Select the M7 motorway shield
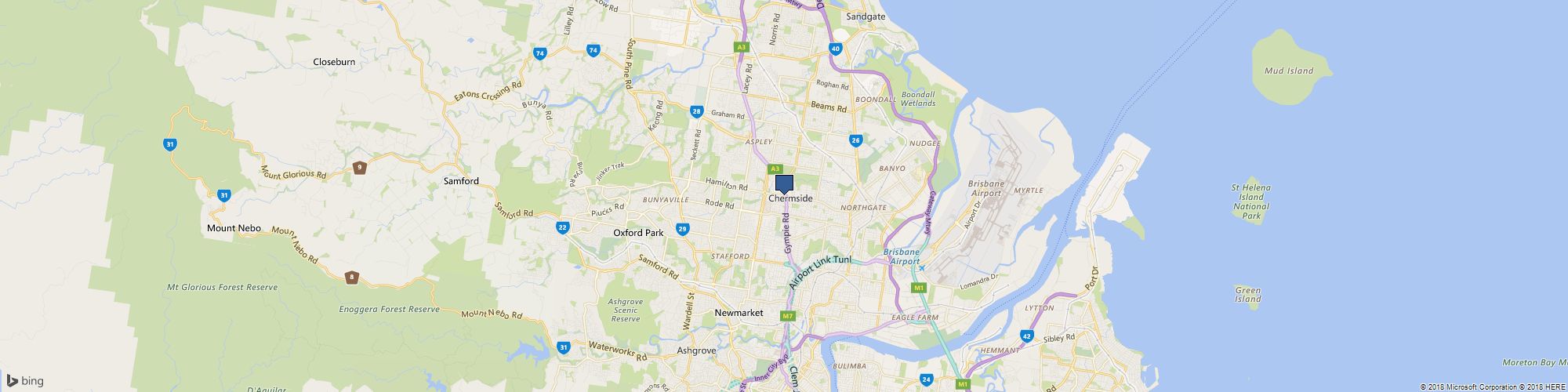 point(789,316)
